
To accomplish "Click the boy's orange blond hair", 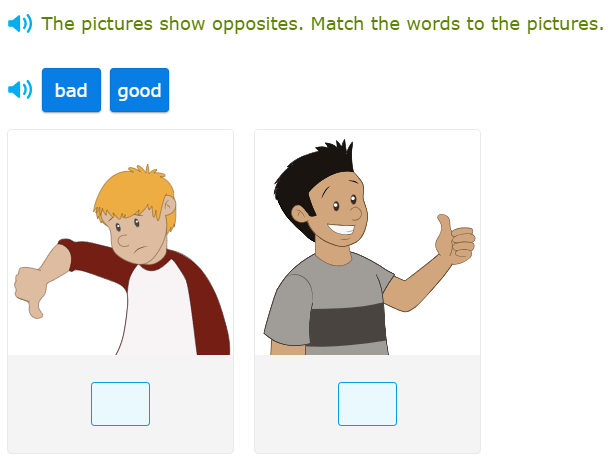I will click(x=130, y=191).
